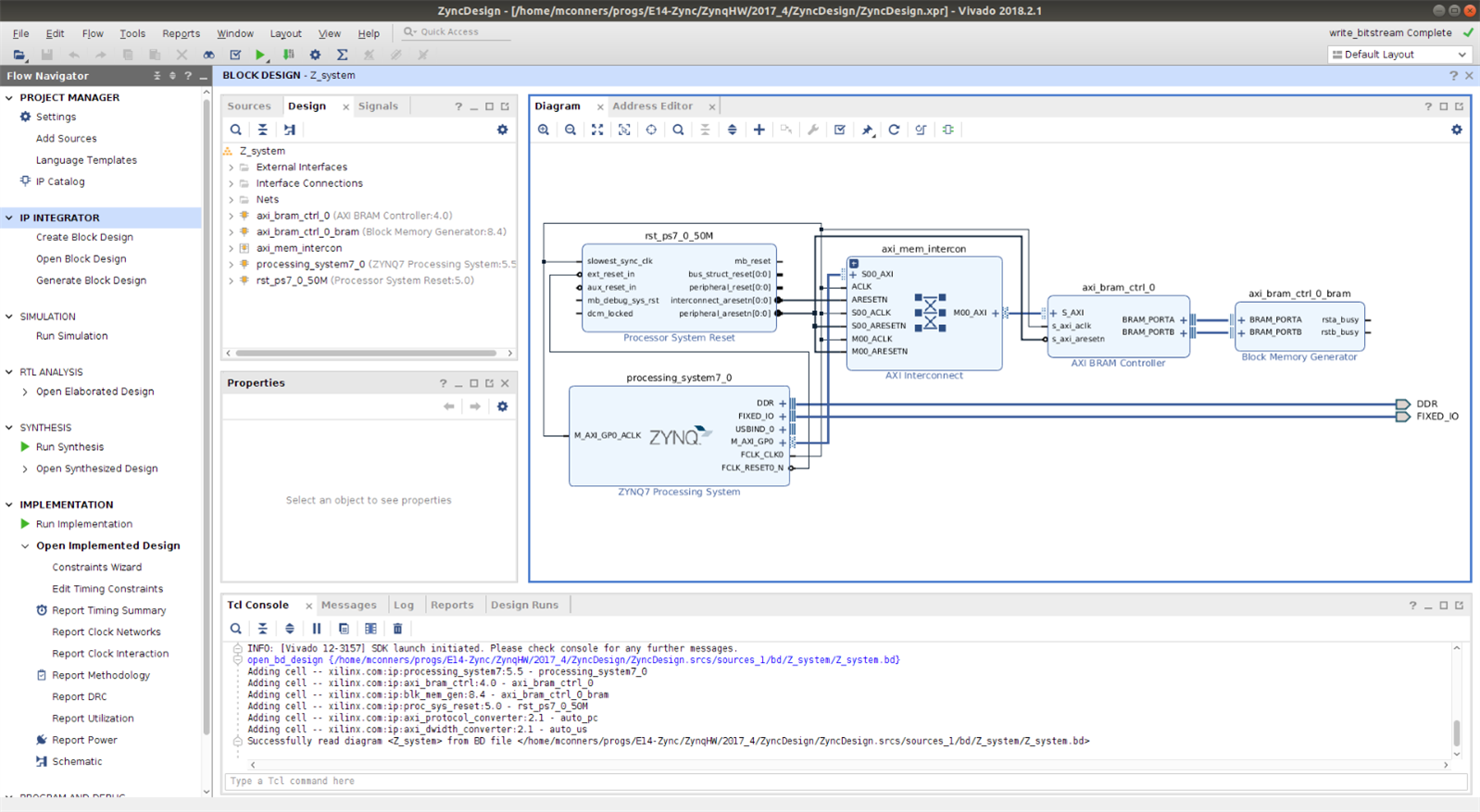Screen dimensions: 1480x812
Task: Expand External Interfaces in Design tree
Action: pyautogui.click(x=232, y=168)
